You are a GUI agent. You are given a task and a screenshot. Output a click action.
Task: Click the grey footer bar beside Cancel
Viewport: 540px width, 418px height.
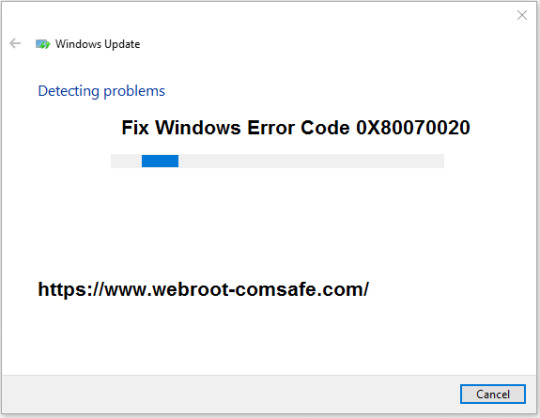pyautogui.click(x=231, y=394)
